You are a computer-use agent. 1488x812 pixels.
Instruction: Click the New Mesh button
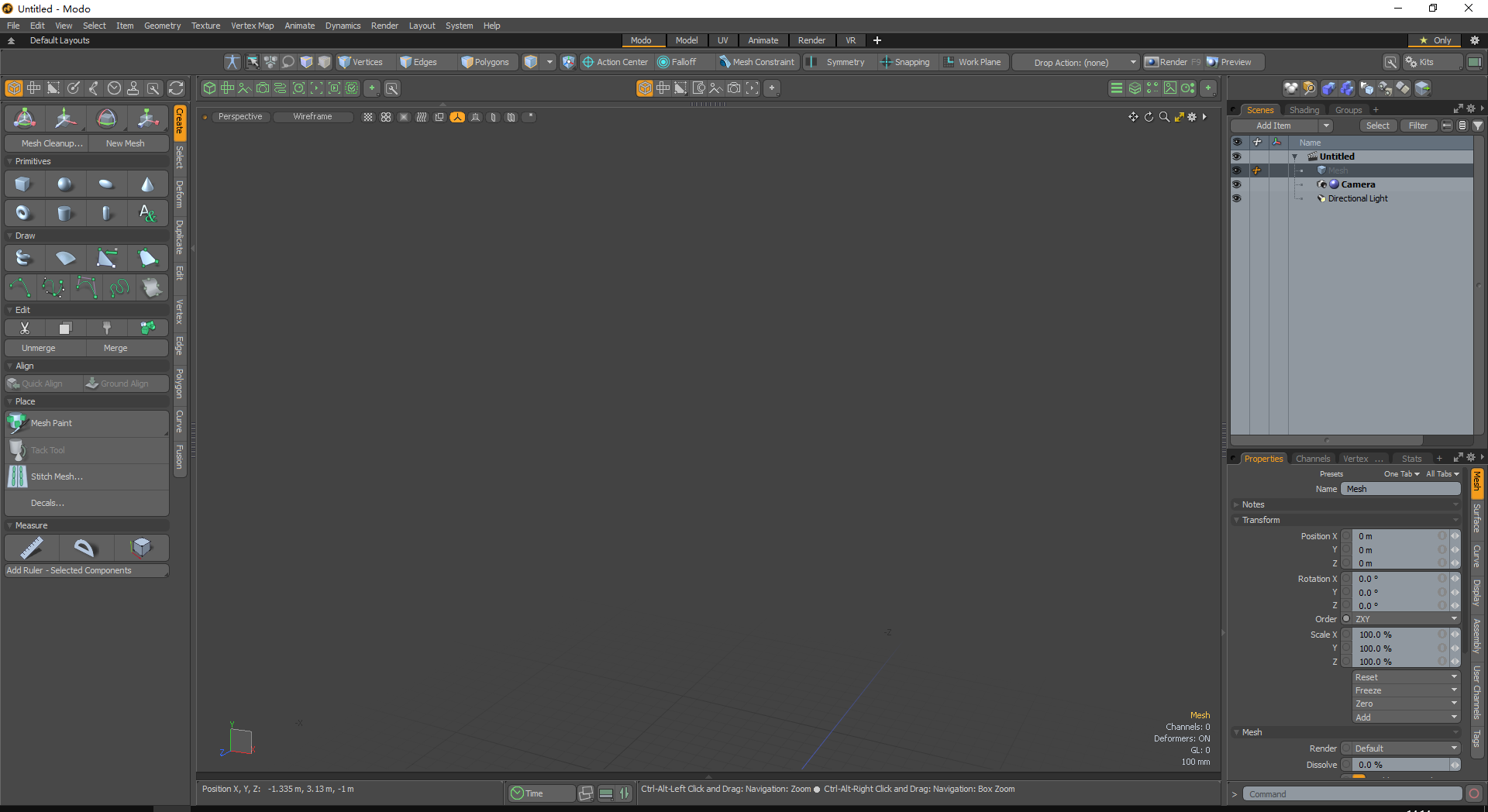tap(126, 143)
